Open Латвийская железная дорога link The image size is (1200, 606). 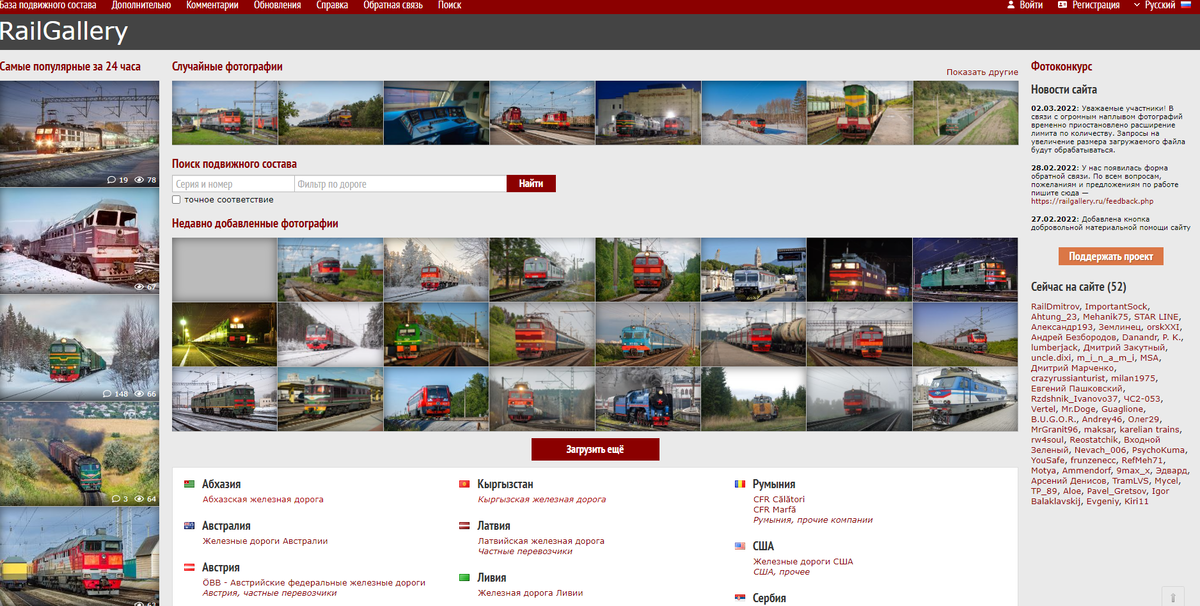(x=541, y=541)
